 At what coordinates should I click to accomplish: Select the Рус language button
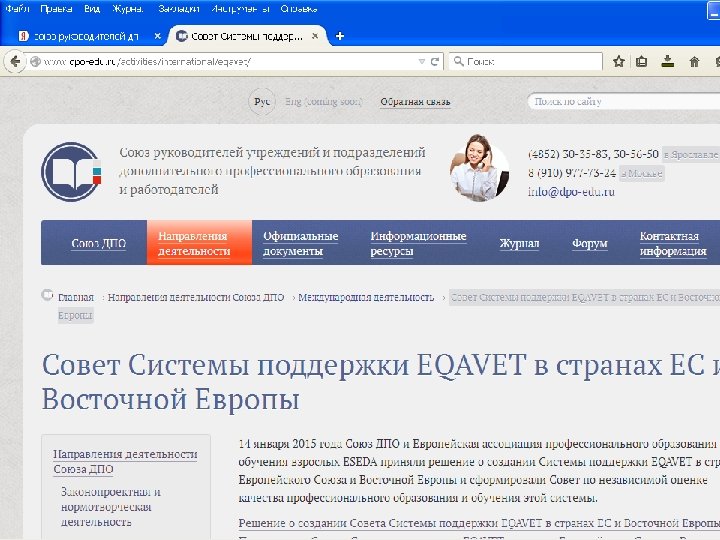262,101
